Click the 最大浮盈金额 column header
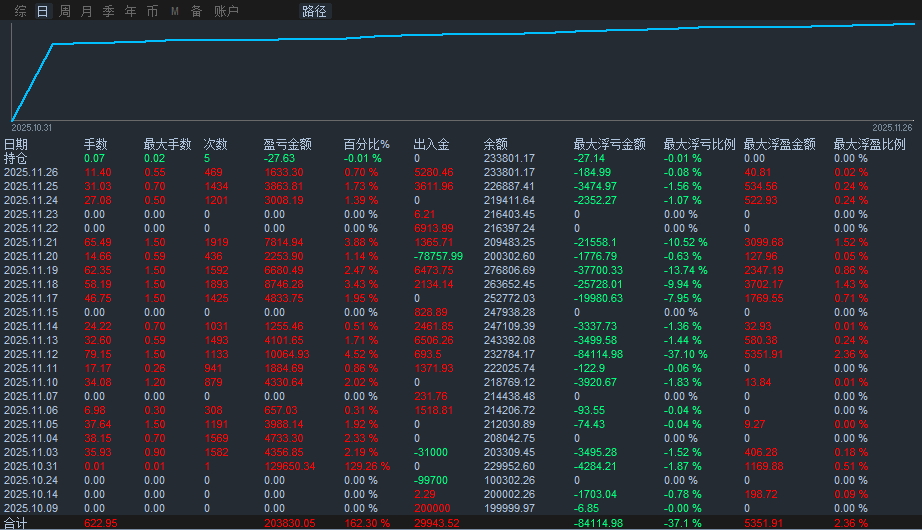 (x=780, y=144)
